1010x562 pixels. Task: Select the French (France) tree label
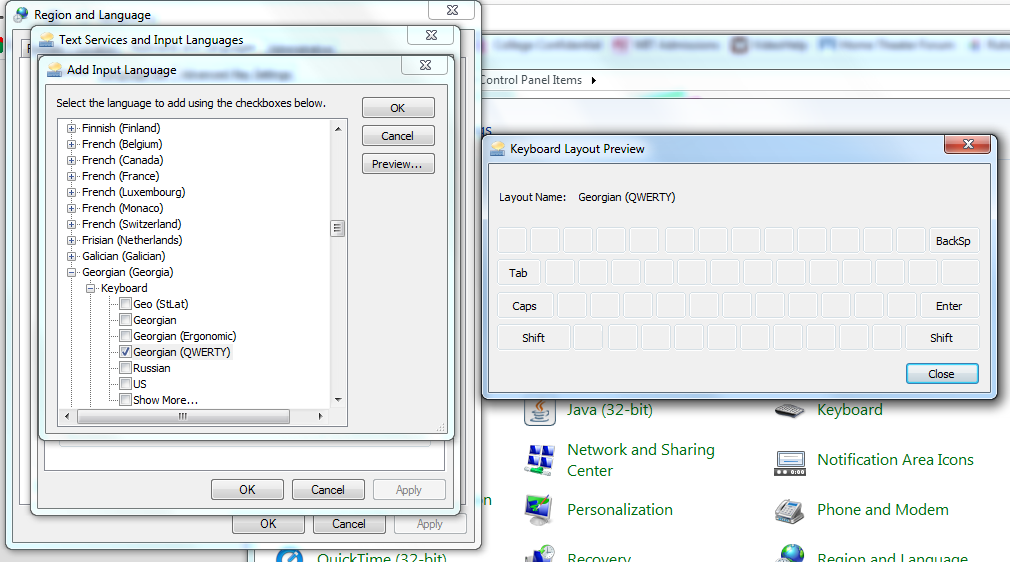pyautogui.click(x=120, y=176)
